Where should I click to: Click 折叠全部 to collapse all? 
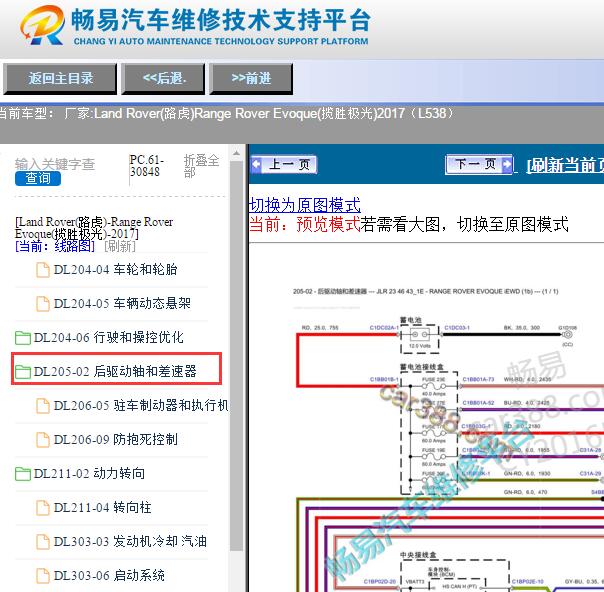(201, 166)
